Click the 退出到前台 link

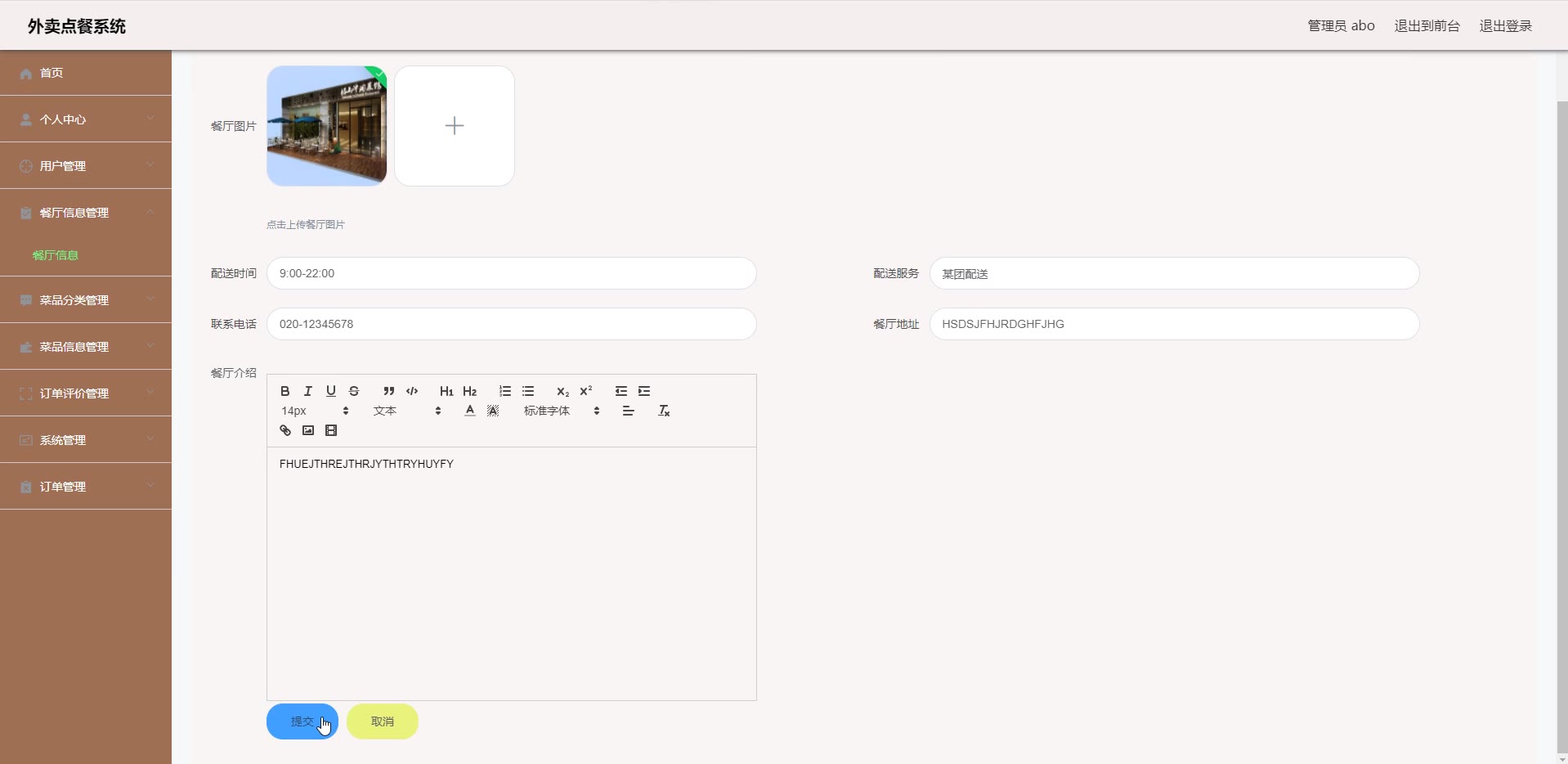[x=1427, y=26]
